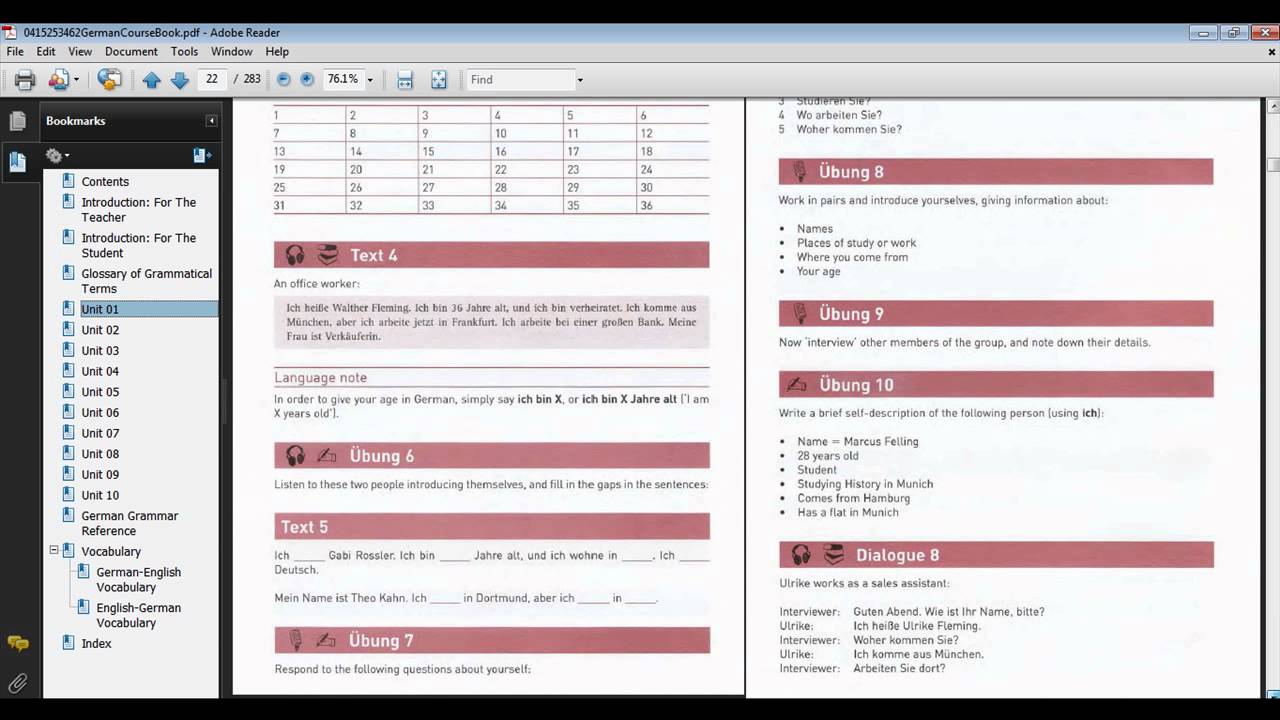
Task: Jump to the Unit 09 bookmark
Action: (x=100, y=475)
